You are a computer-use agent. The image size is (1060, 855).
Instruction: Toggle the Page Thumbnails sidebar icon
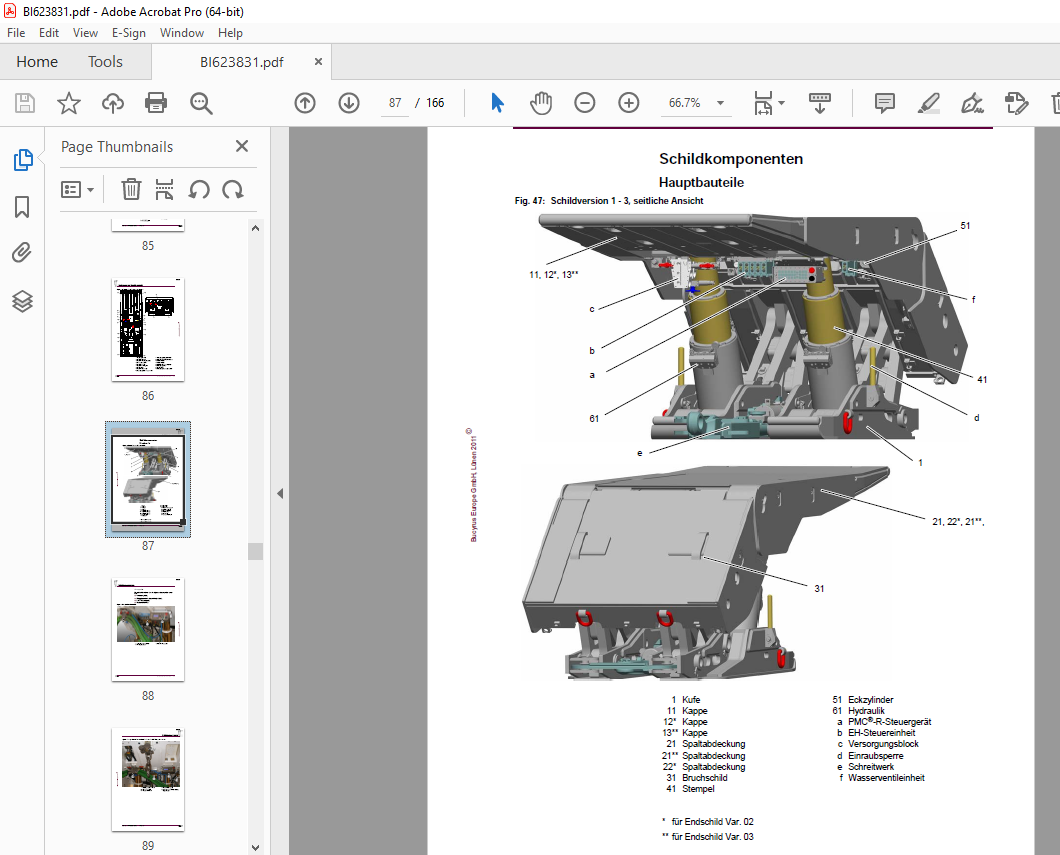click(22, 160)
